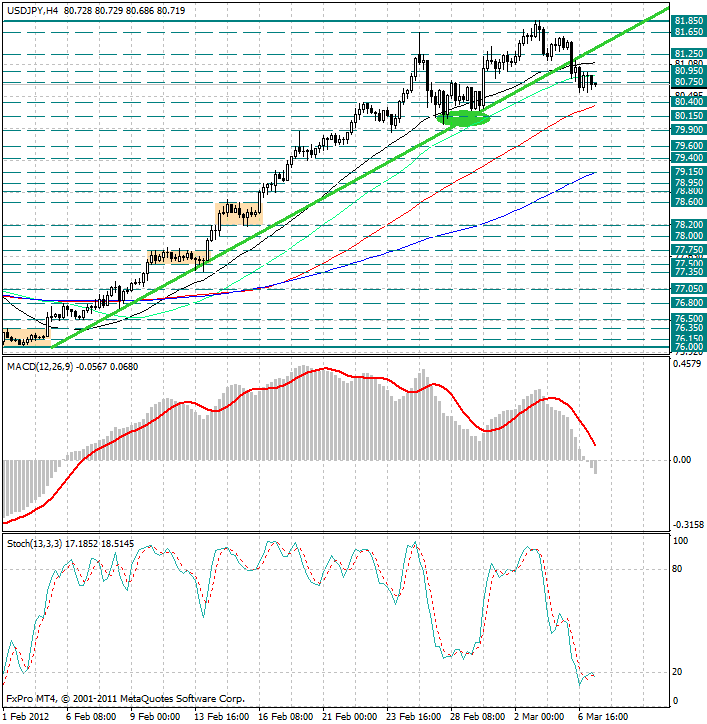
Task: Click the 77.750 price axis label
Action: pos(689,250)
